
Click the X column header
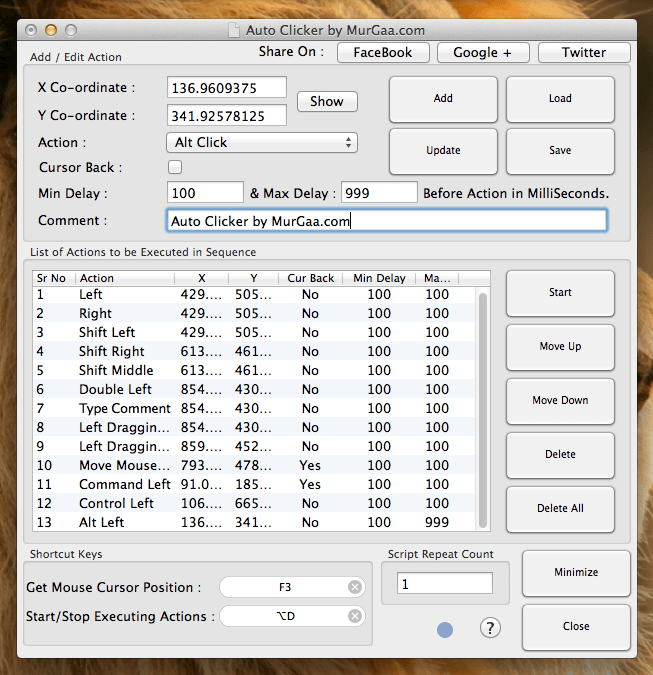(201, 278)
